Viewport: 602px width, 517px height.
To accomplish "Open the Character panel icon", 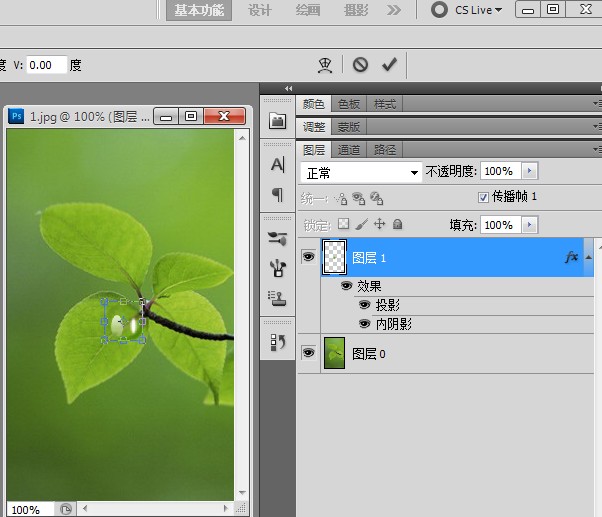I will [x=278, y=165].
